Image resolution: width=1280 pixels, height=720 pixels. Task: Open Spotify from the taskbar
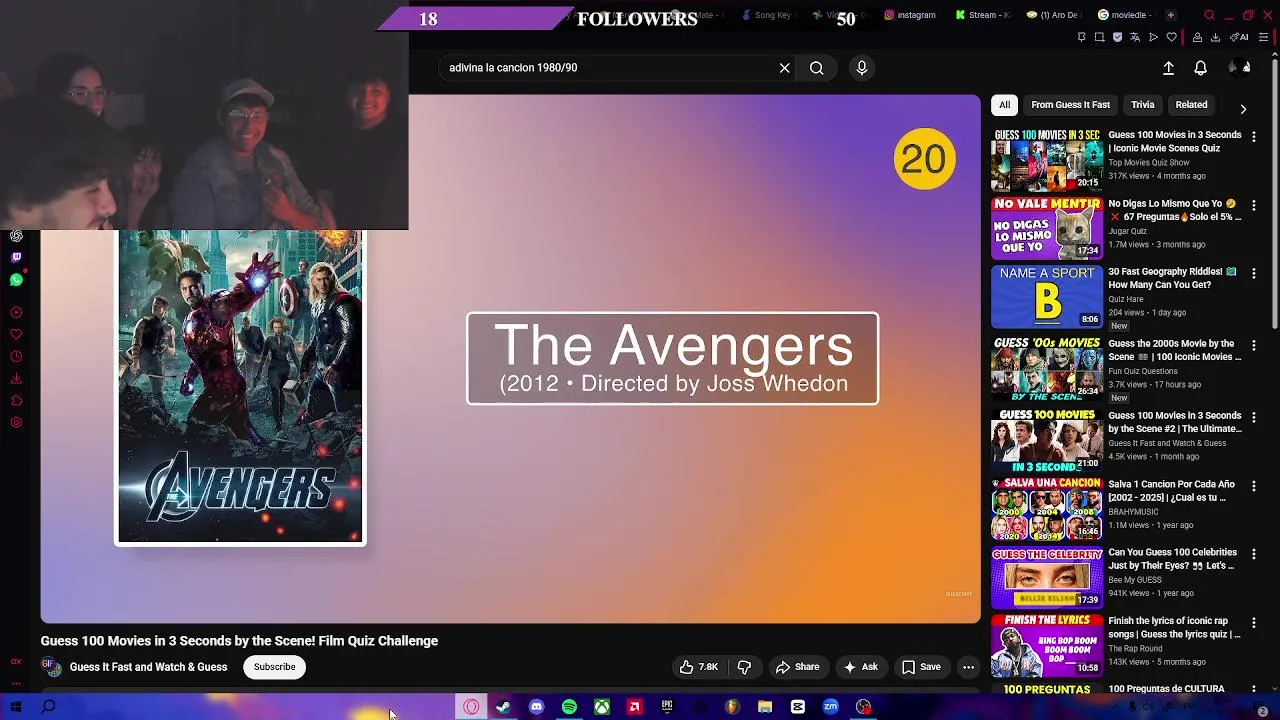pos(569,707)
